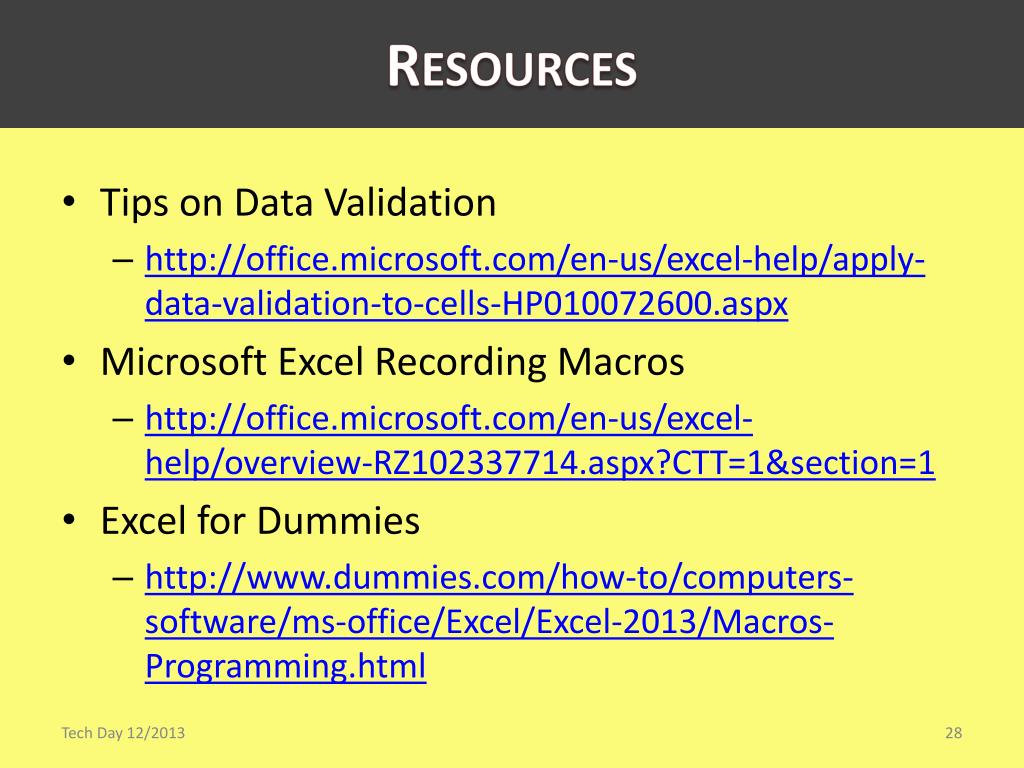Open the apply-data-validation Microsoft Office link
Viewport: 1024px width, 768px height.
[x=535, y=260]
